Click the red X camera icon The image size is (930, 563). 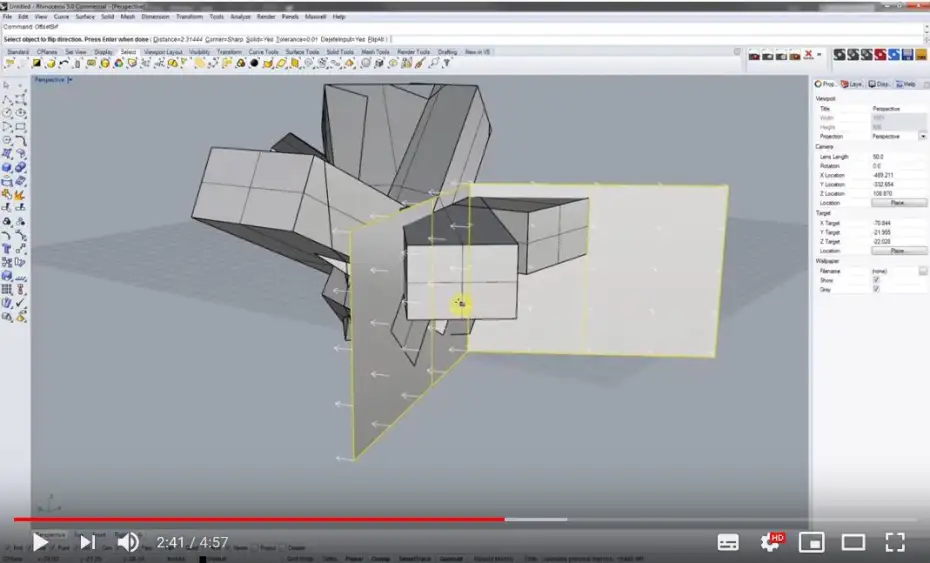(x=808, y=55)
